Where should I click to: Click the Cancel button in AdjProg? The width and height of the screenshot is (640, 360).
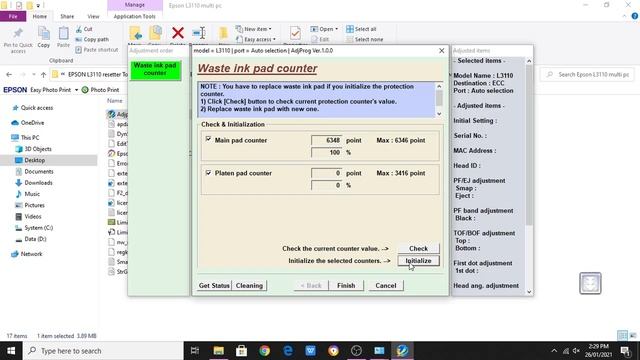pos(386,285)
